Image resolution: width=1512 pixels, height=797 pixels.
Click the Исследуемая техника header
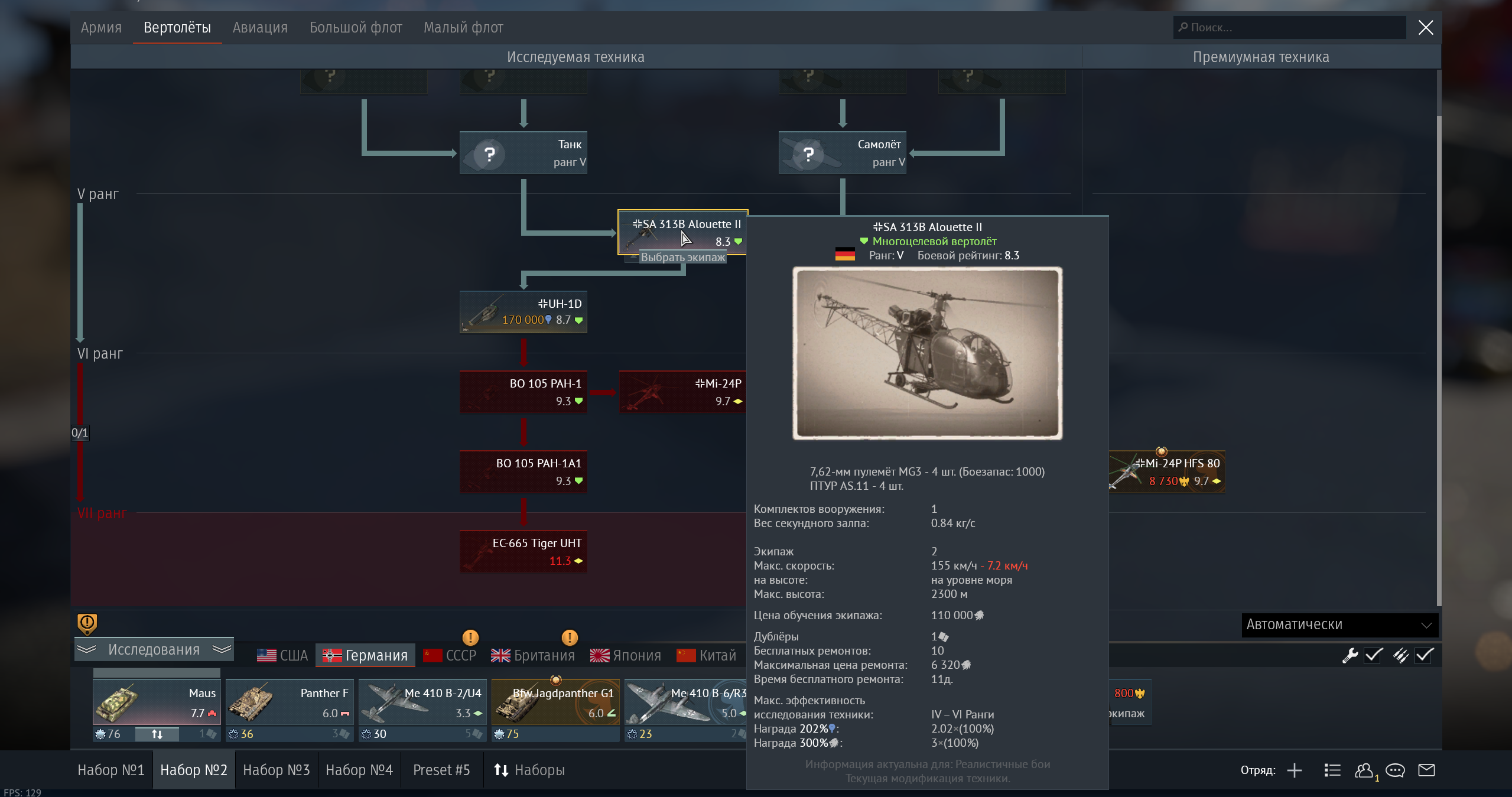point(575,57)
